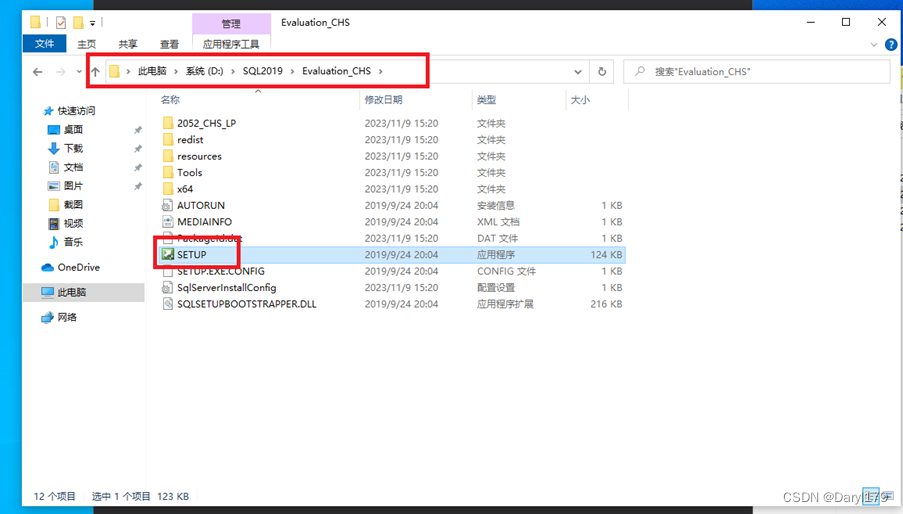Select 网络 in the navigation pane
Viewport: 903px width, 514px height.
tap(67, 317)
